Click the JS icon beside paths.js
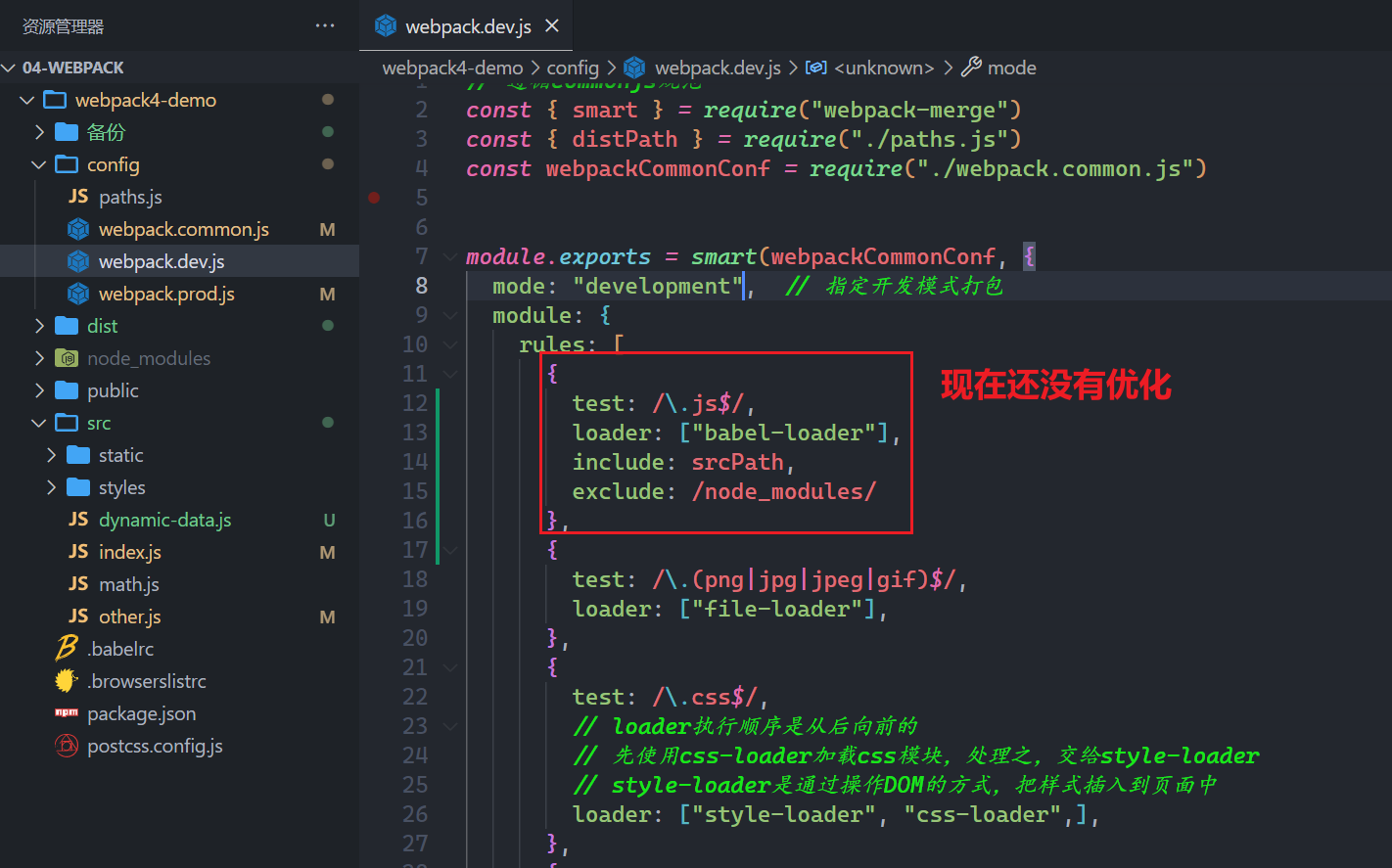 78,197
